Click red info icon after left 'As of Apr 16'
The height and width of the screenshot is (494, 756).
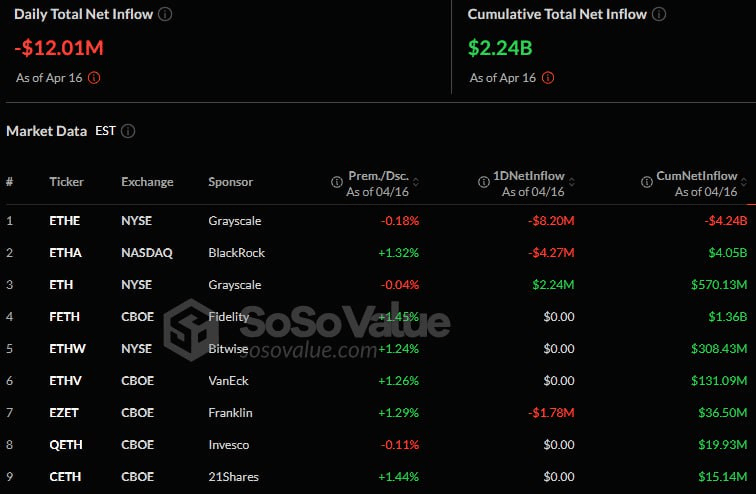point(94,78)
